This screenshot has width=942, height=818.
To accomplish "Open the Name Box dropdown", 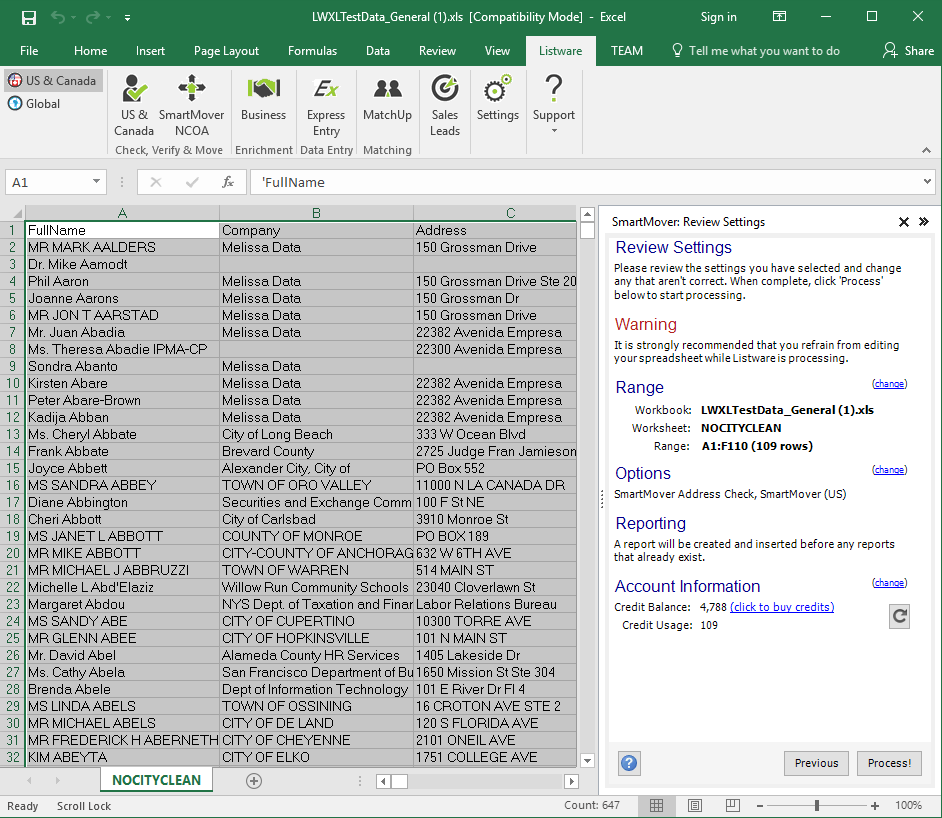I will [97, 182].
